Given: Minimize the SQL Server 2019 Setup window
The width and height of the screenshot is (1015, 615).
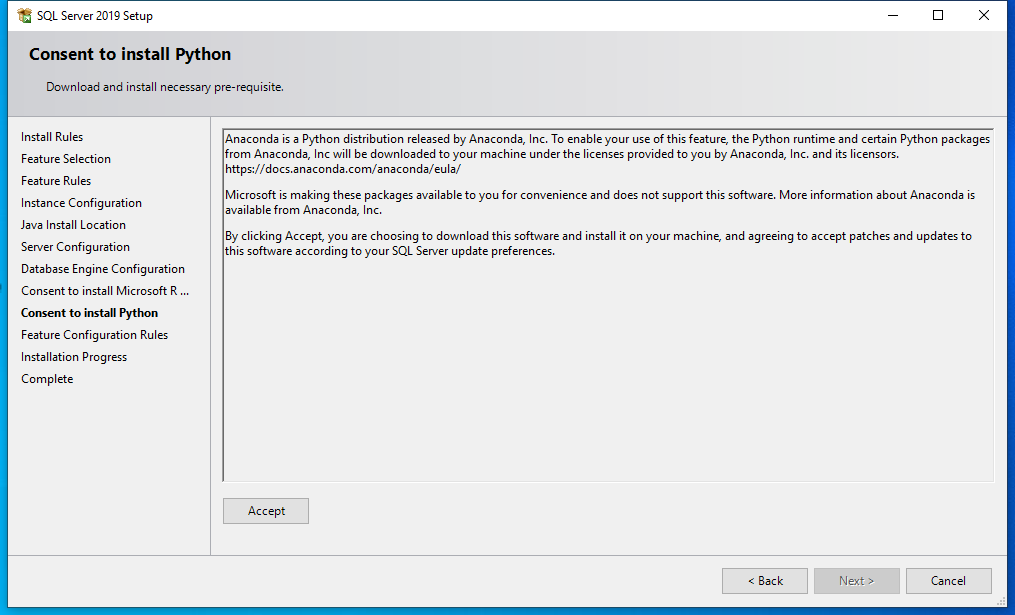Looking at the screenshot, I should pos(892,16).
